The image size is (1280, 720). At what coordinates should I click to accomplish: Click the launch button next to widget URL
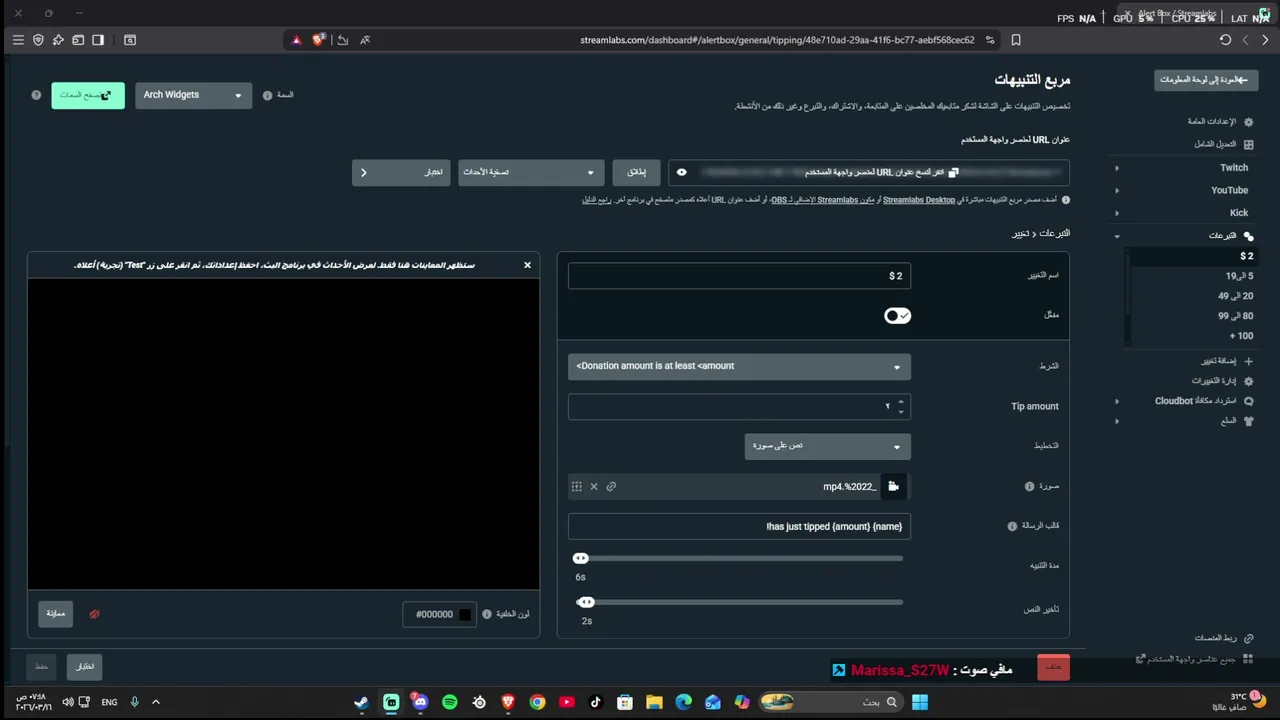pyautogui.click(x=637, y=172)
